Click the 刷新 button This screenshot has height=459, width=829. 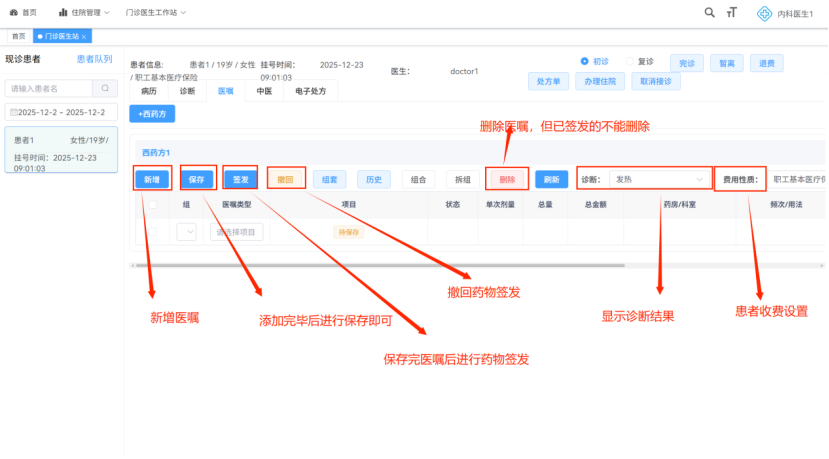[551, 179]
